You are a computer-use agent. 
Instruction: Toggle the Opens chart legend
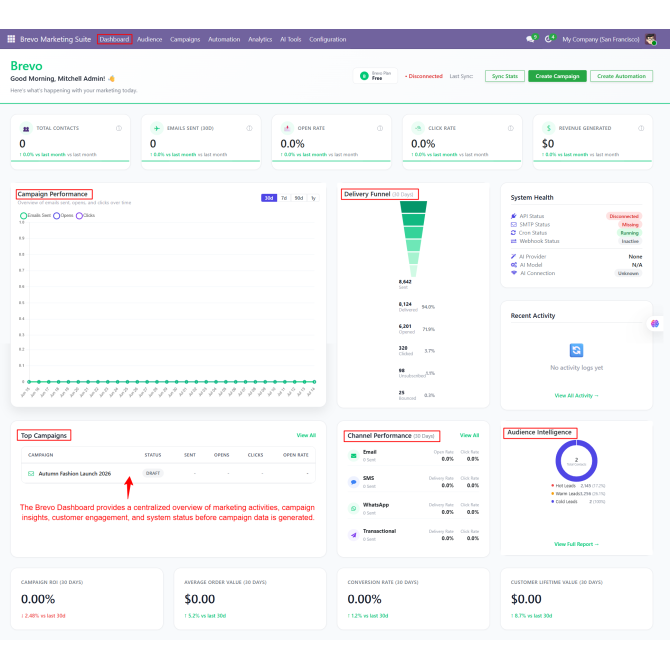63,215
